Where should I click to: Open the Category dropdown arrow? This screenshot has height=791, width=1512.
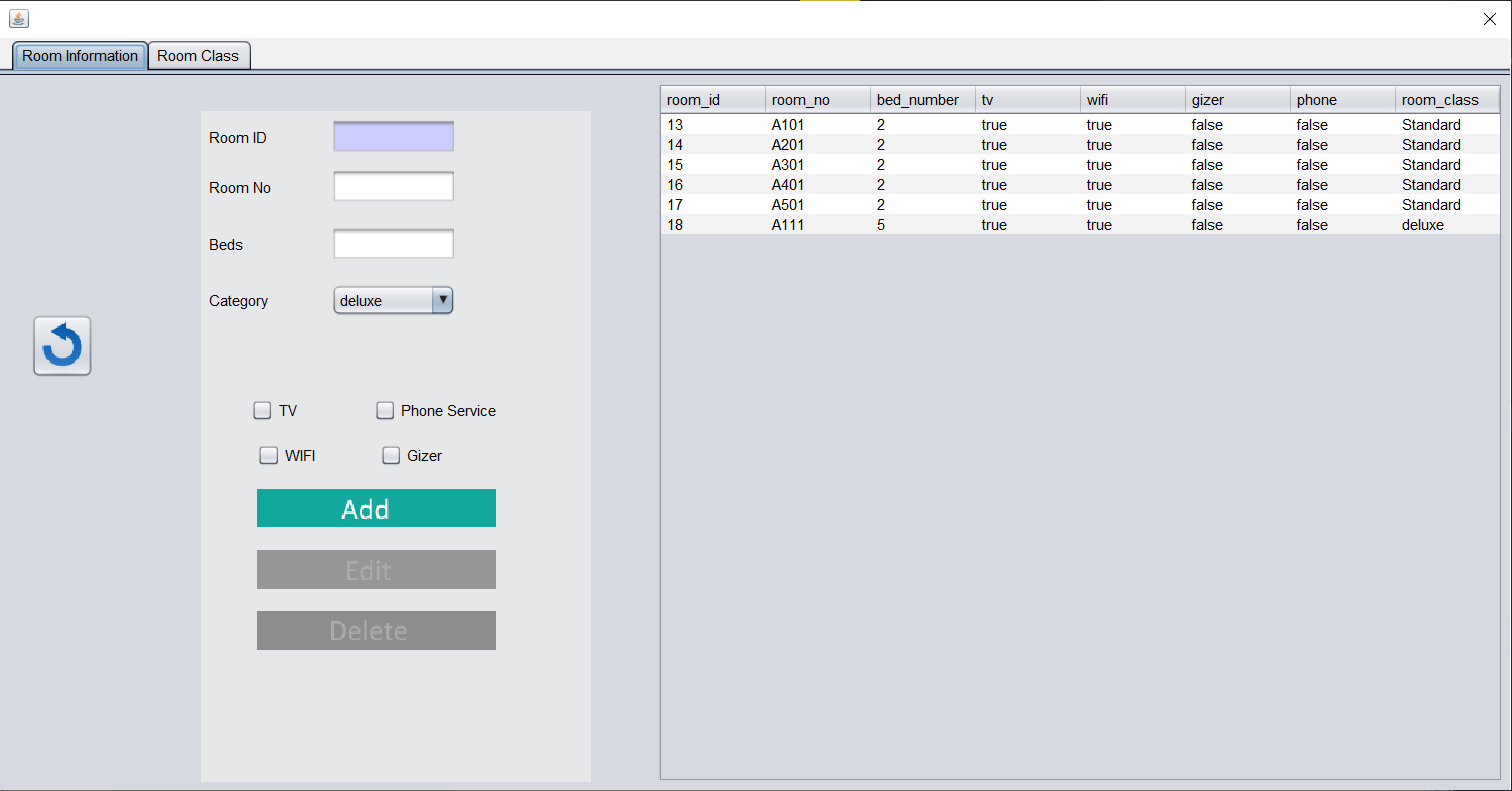click(442, 300)
